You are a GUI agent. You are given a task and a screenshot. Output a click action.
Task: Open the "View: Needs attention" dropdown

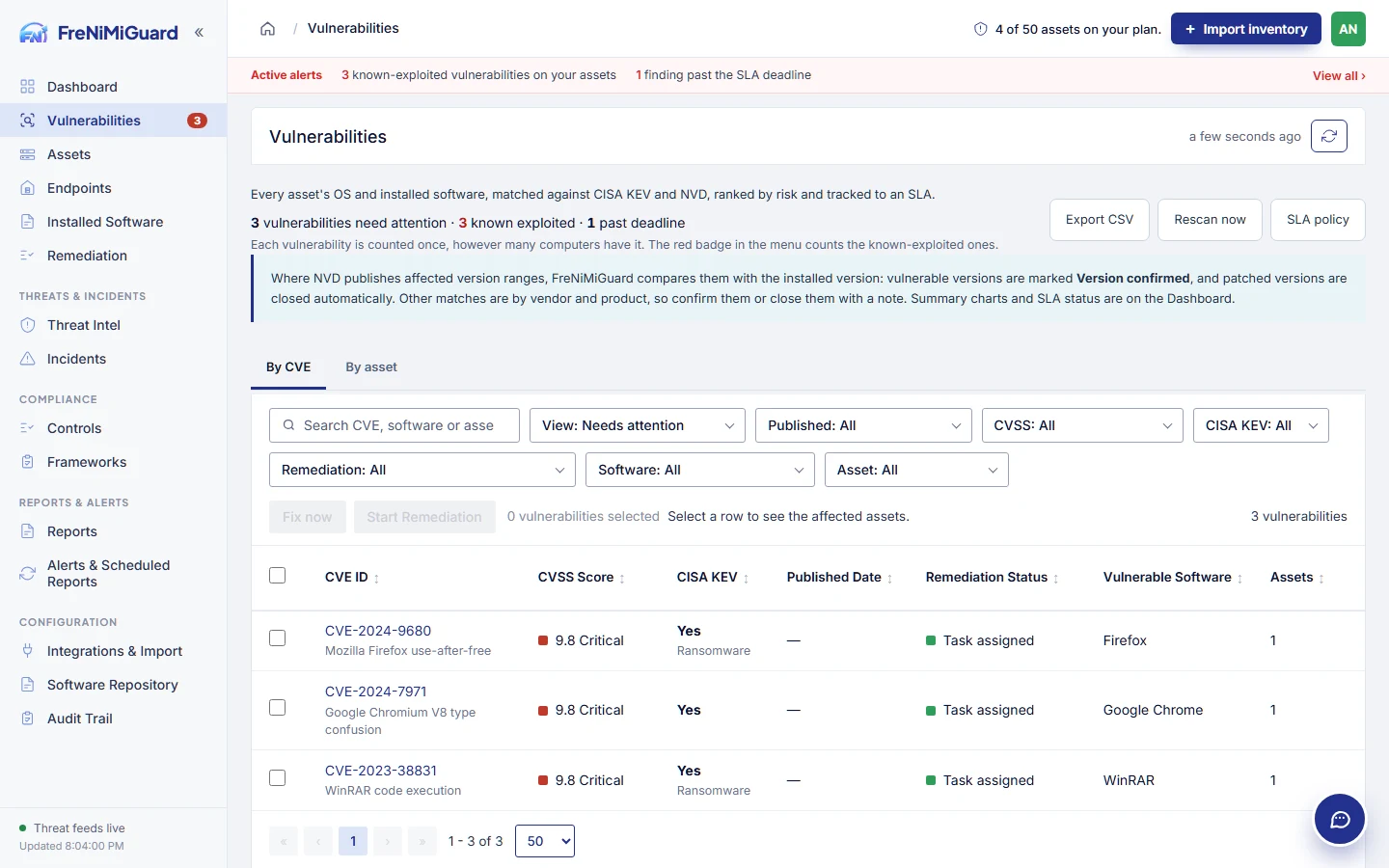[638, 425]
